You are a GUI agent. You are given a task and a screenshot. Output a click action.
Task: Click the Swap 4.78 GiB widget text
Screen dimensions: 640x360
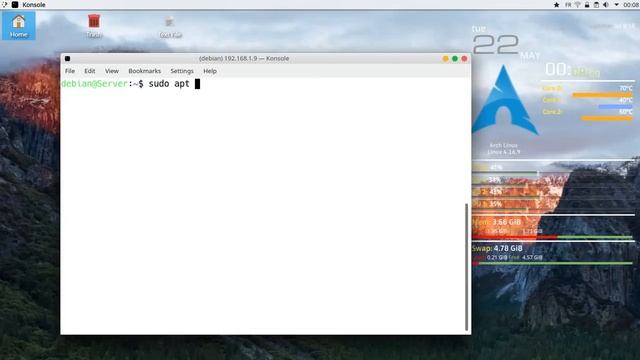tap(497, 248)
